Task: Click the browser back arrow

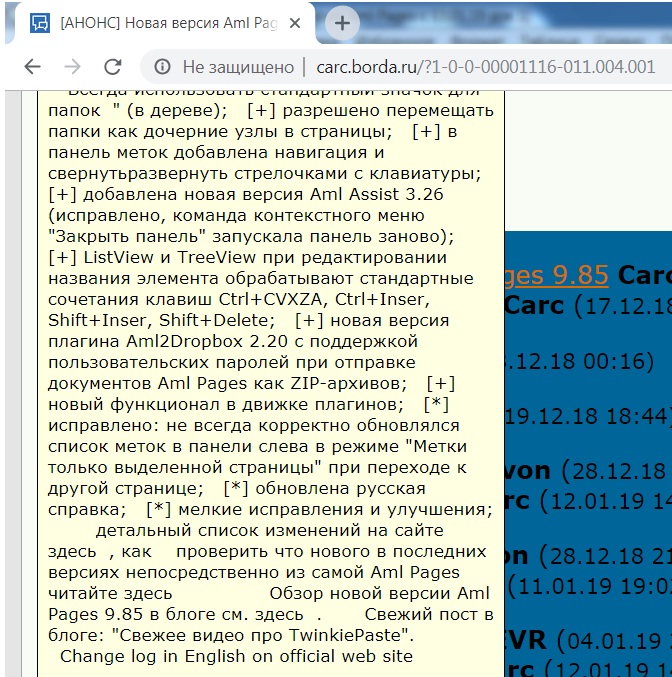Action: click(32, 66)
